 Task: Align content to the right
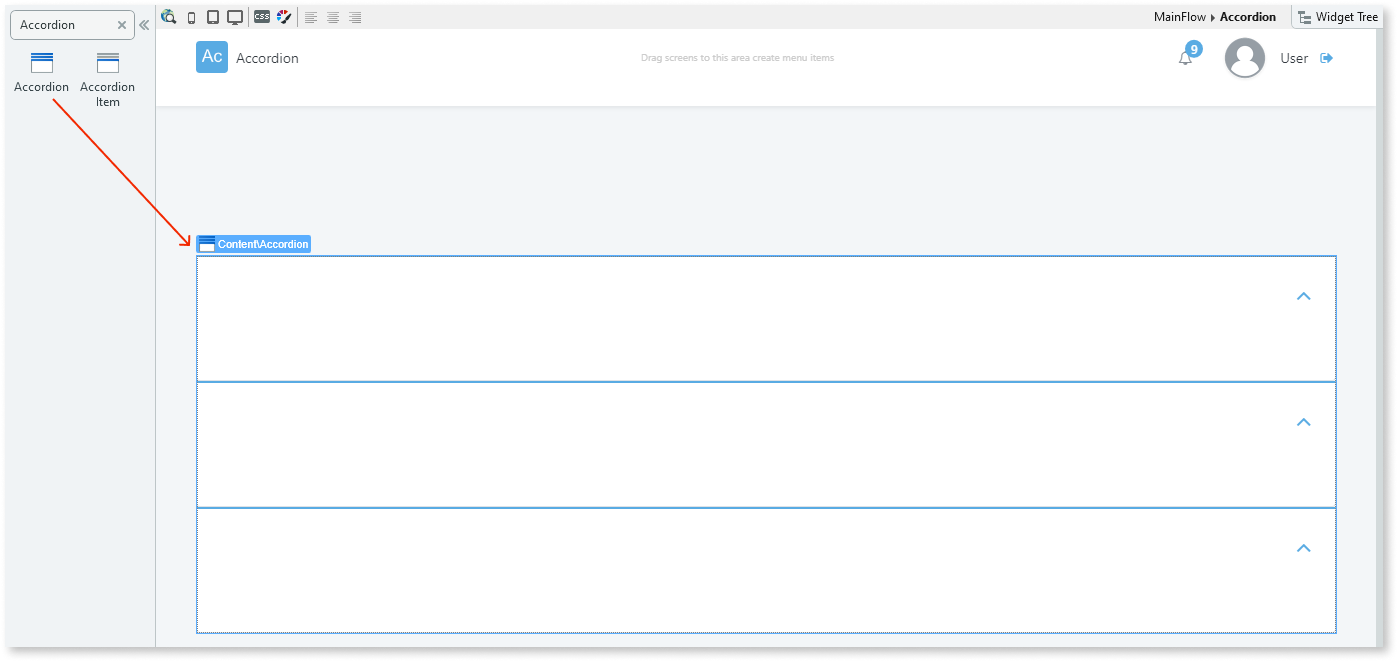tap(355, 18)
